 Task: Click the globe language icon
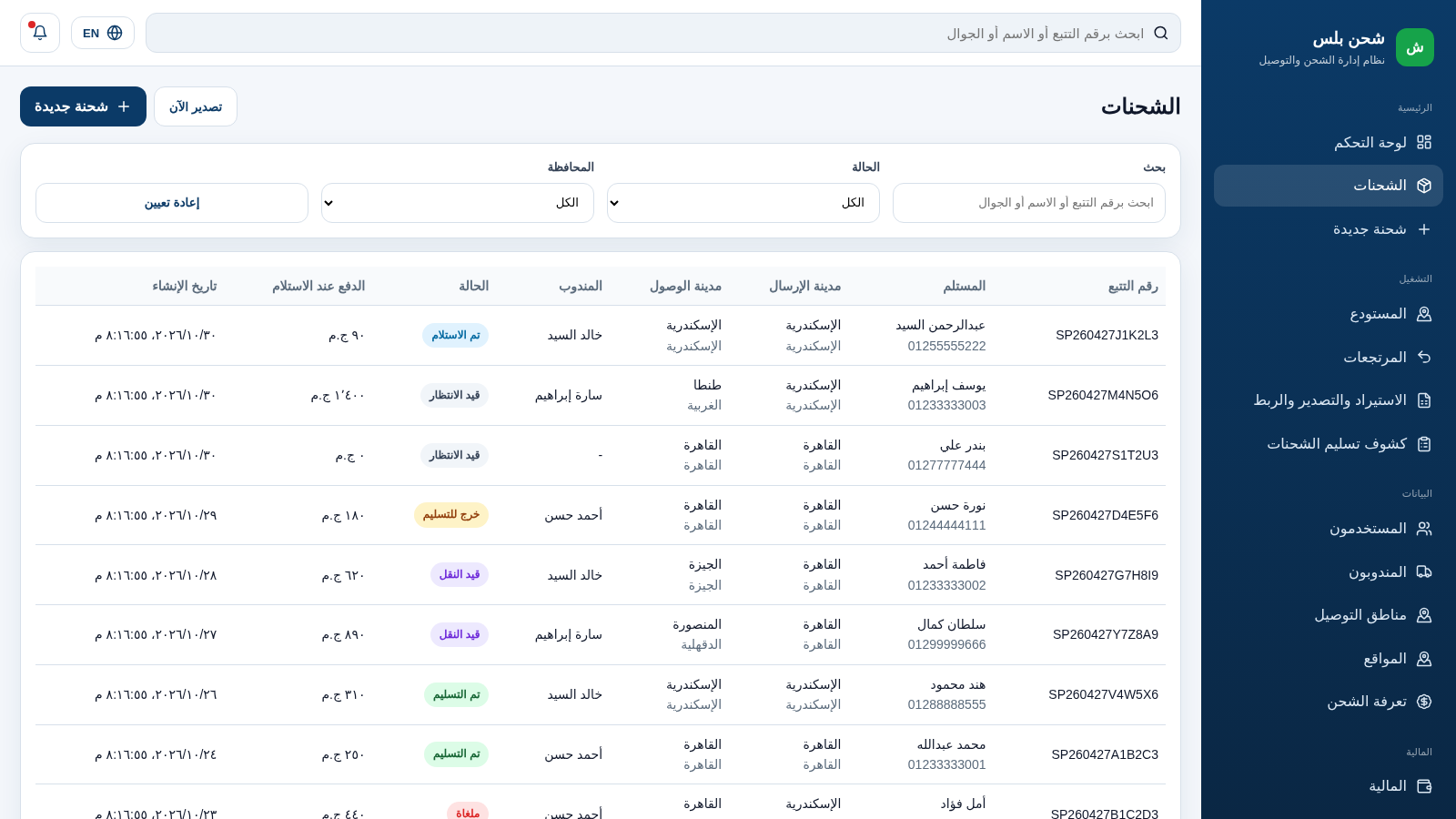pos(115,33)
